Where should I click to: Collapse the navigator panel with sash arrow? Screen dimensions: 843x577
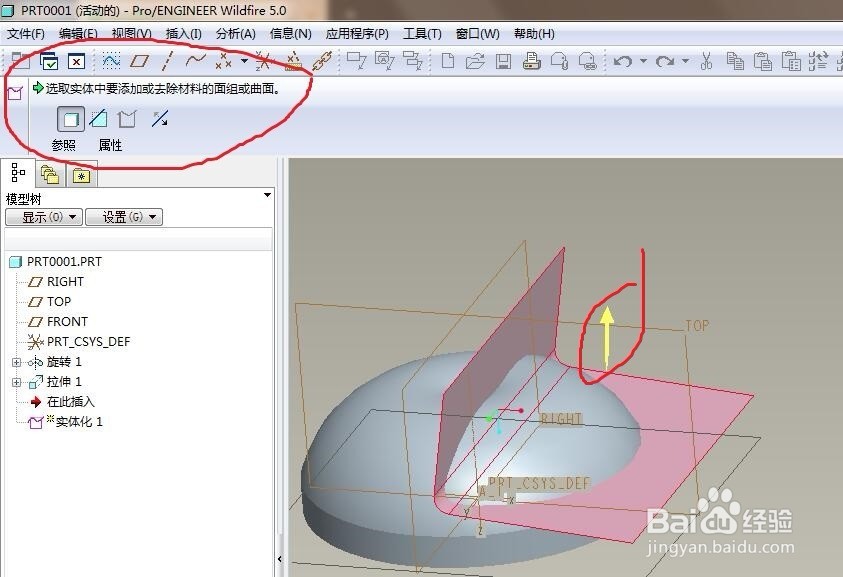[280, 559]
